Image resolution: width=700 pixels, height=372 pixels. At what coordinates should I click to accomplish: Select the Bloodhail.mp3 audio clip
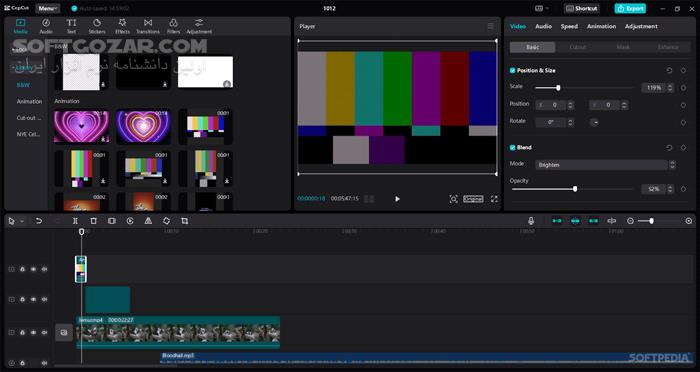point(426,358)
